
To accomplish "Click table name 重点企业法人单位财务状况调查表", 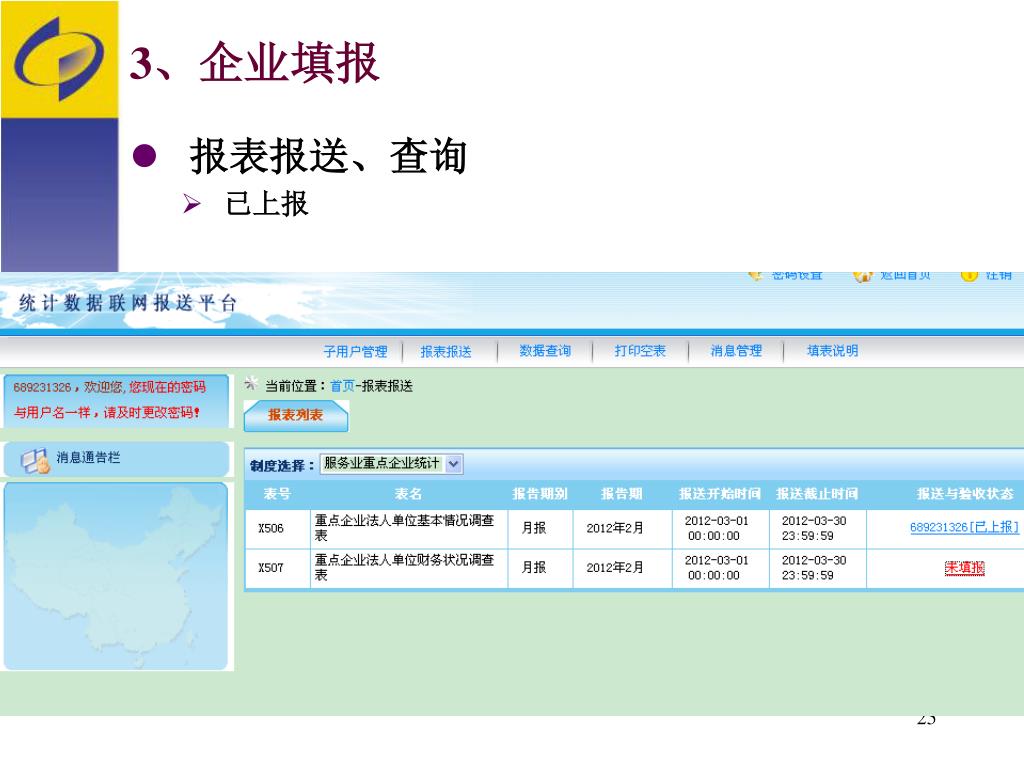I will coord(404,568).
